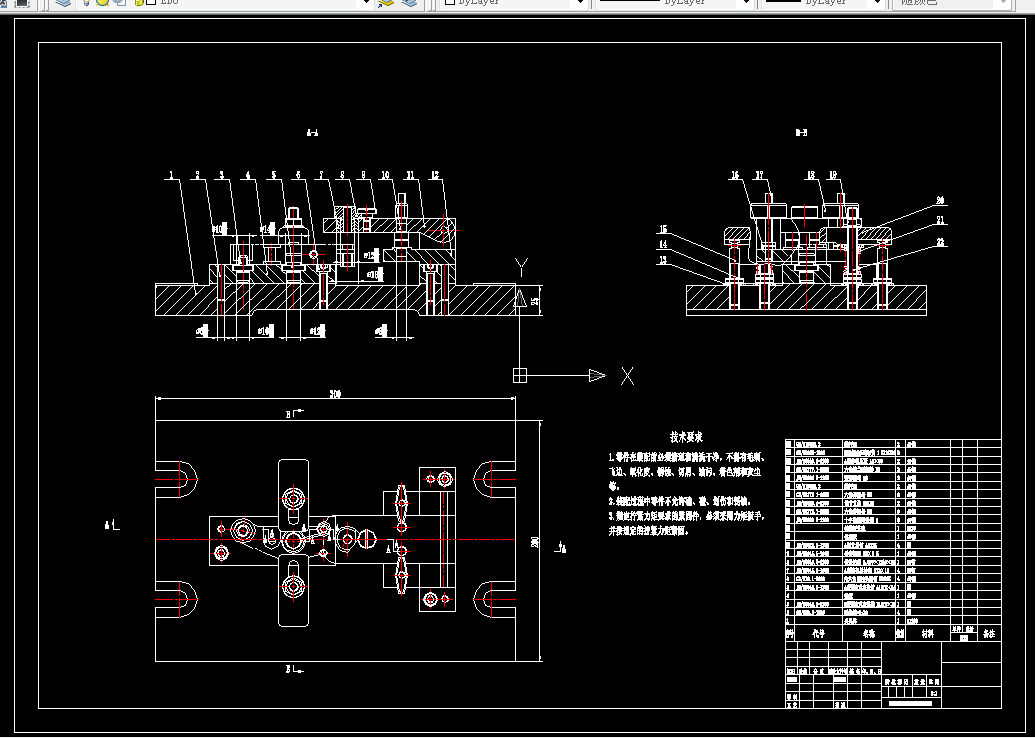Open the color control ByLayer dropdown

pyautogui.click(x=581, y=3)
